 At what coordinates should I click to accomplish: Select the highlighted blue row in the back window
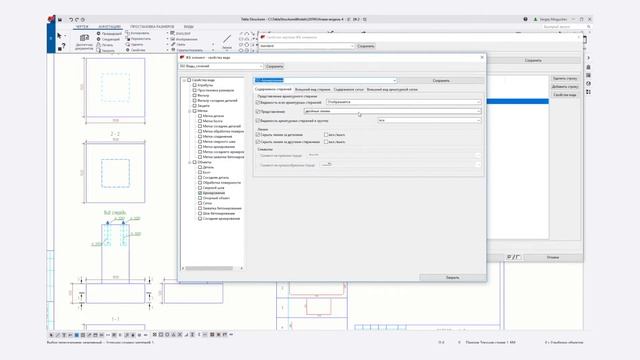tap(518, 101)
